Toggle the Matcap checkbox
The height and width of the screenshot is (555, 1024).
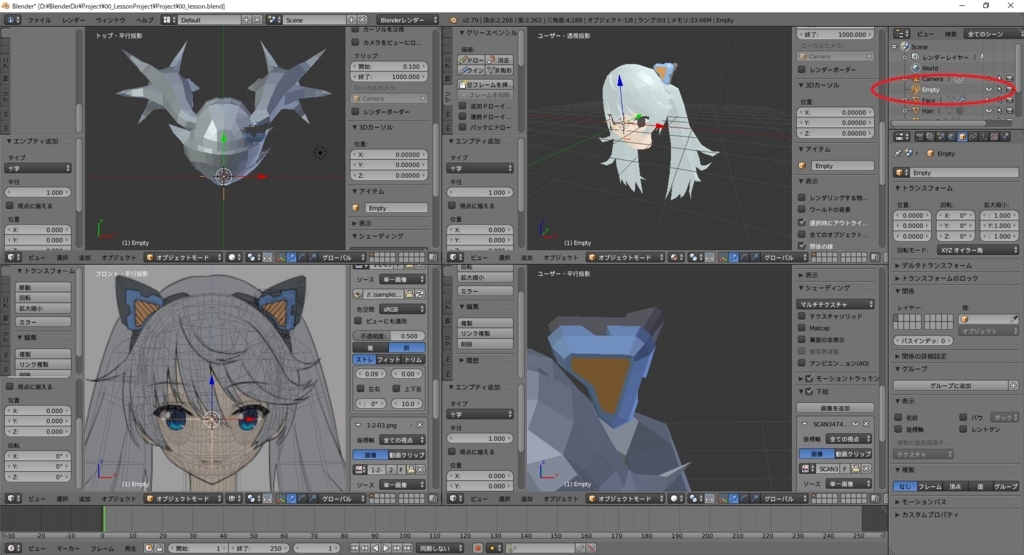click(802, 328)
